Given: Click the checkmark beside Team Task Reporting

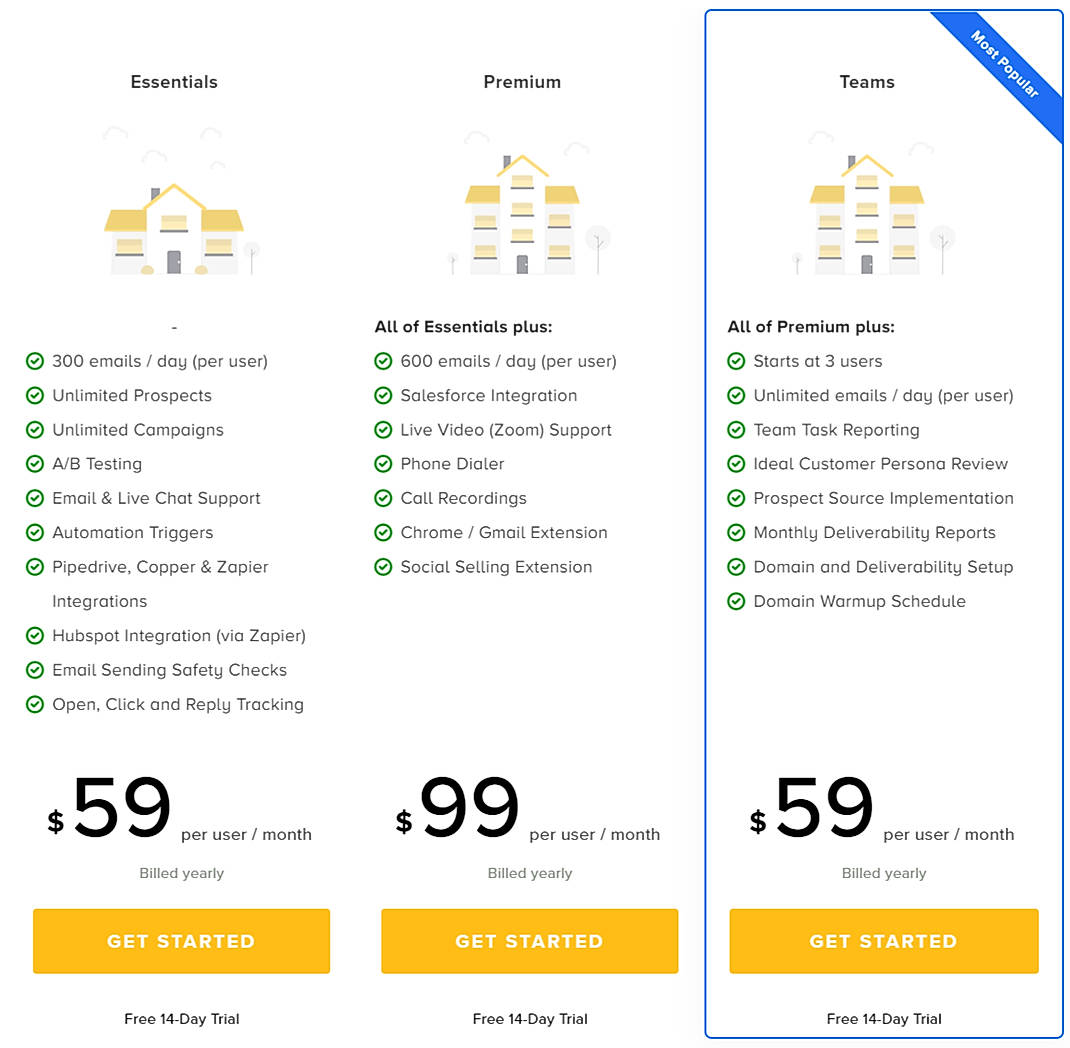Looking at the screenshot, I should point(737,430).
